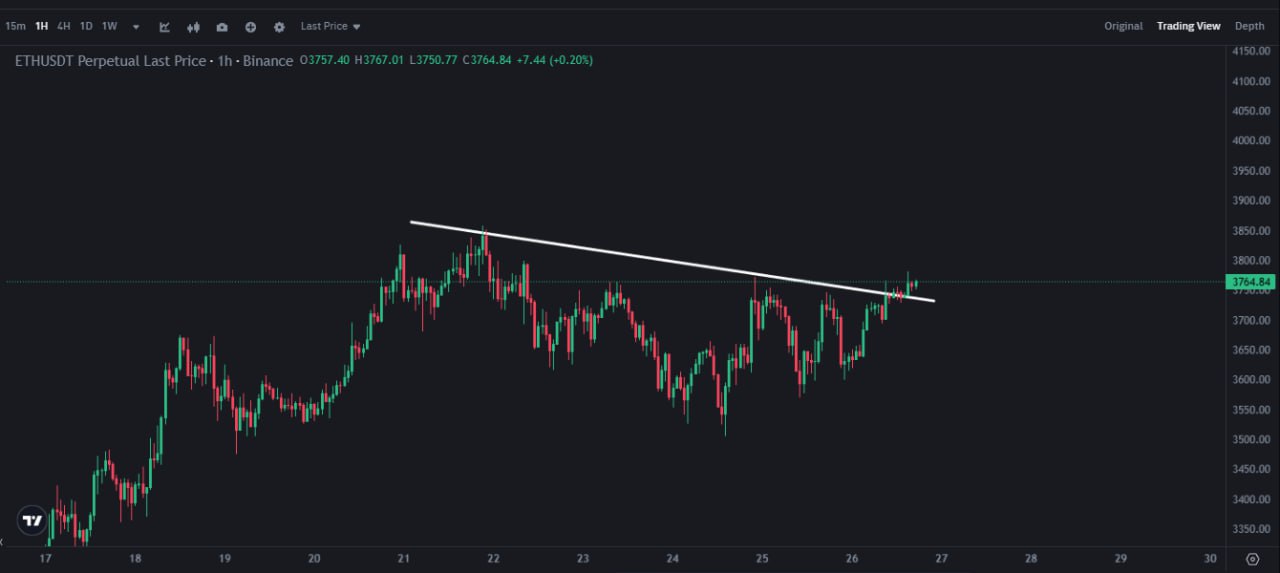1280x573 pixels.
Task: Select the Trading View tab
Action: coord(1188,26)
